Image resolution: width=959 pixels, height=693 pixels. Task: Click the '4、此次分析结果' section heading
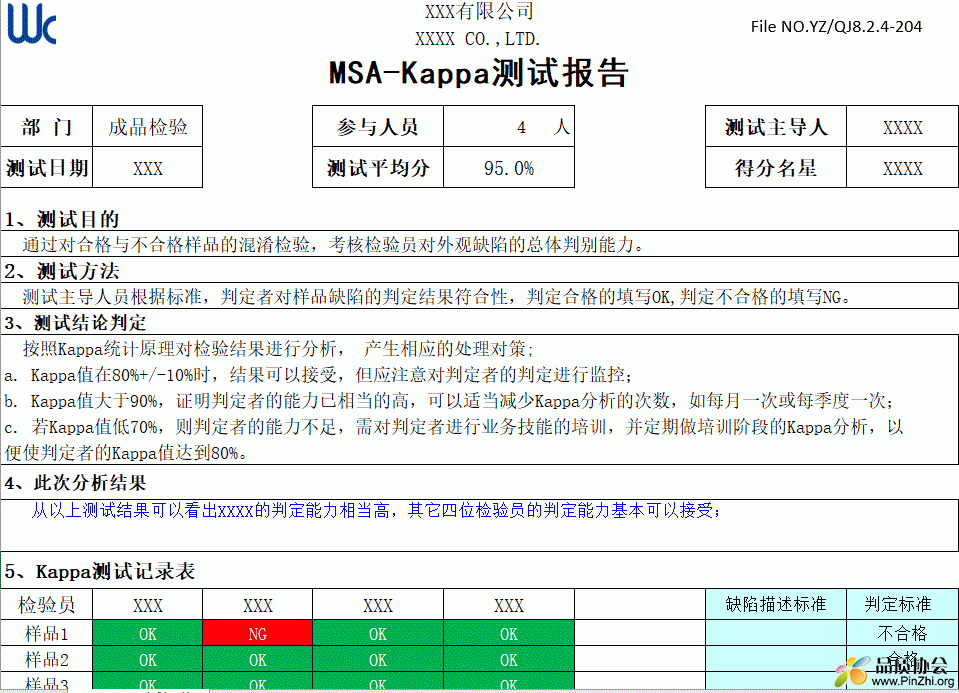(75, 483)
